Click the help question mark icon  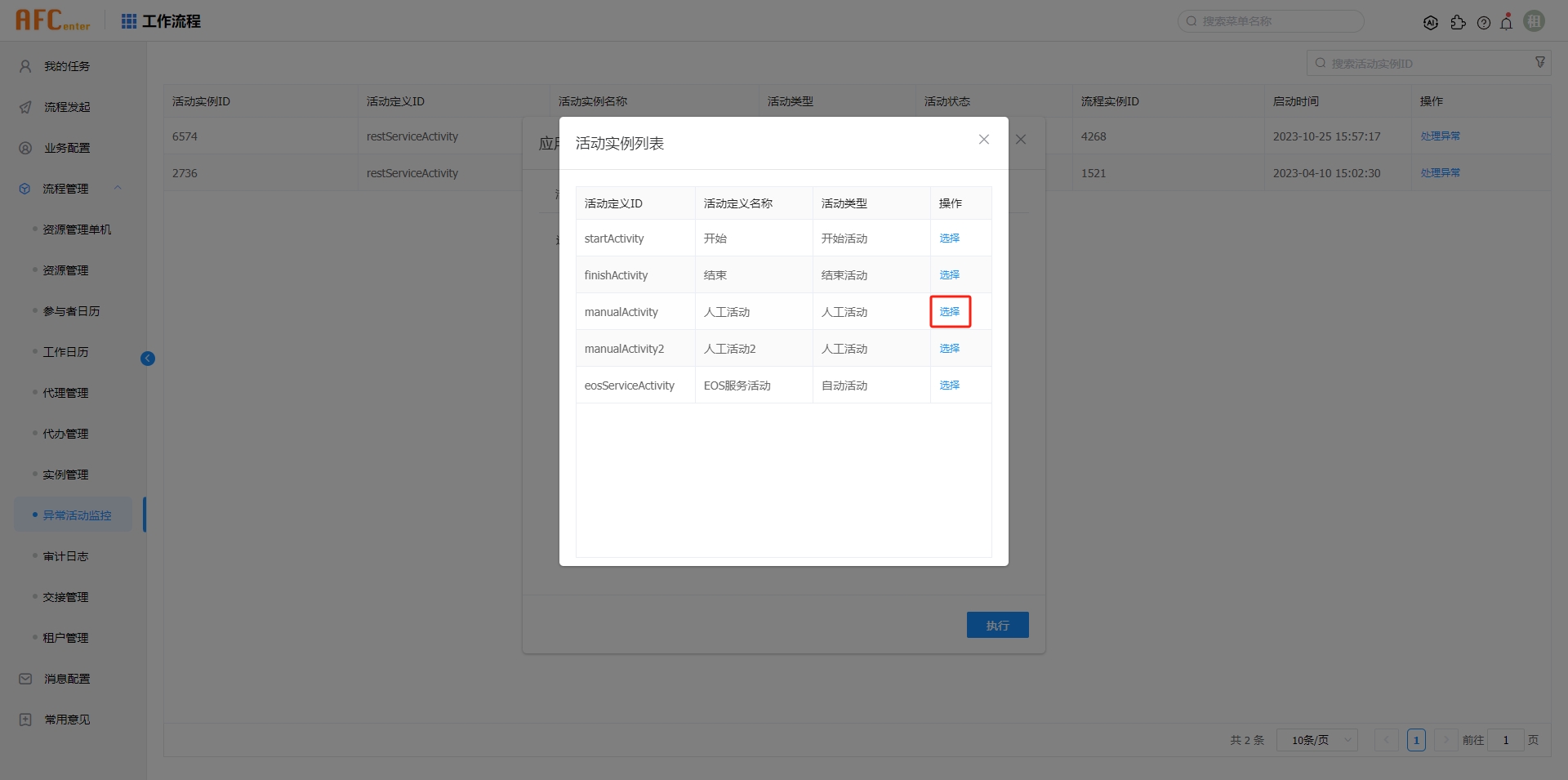(1484, 23)
